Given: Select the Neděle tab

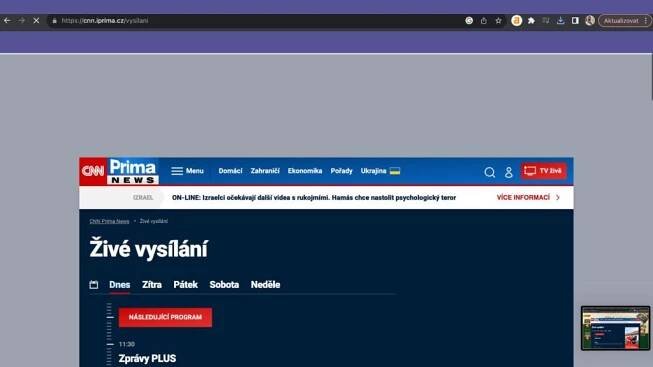Looking at the screenshot, I should pos(265,285).
